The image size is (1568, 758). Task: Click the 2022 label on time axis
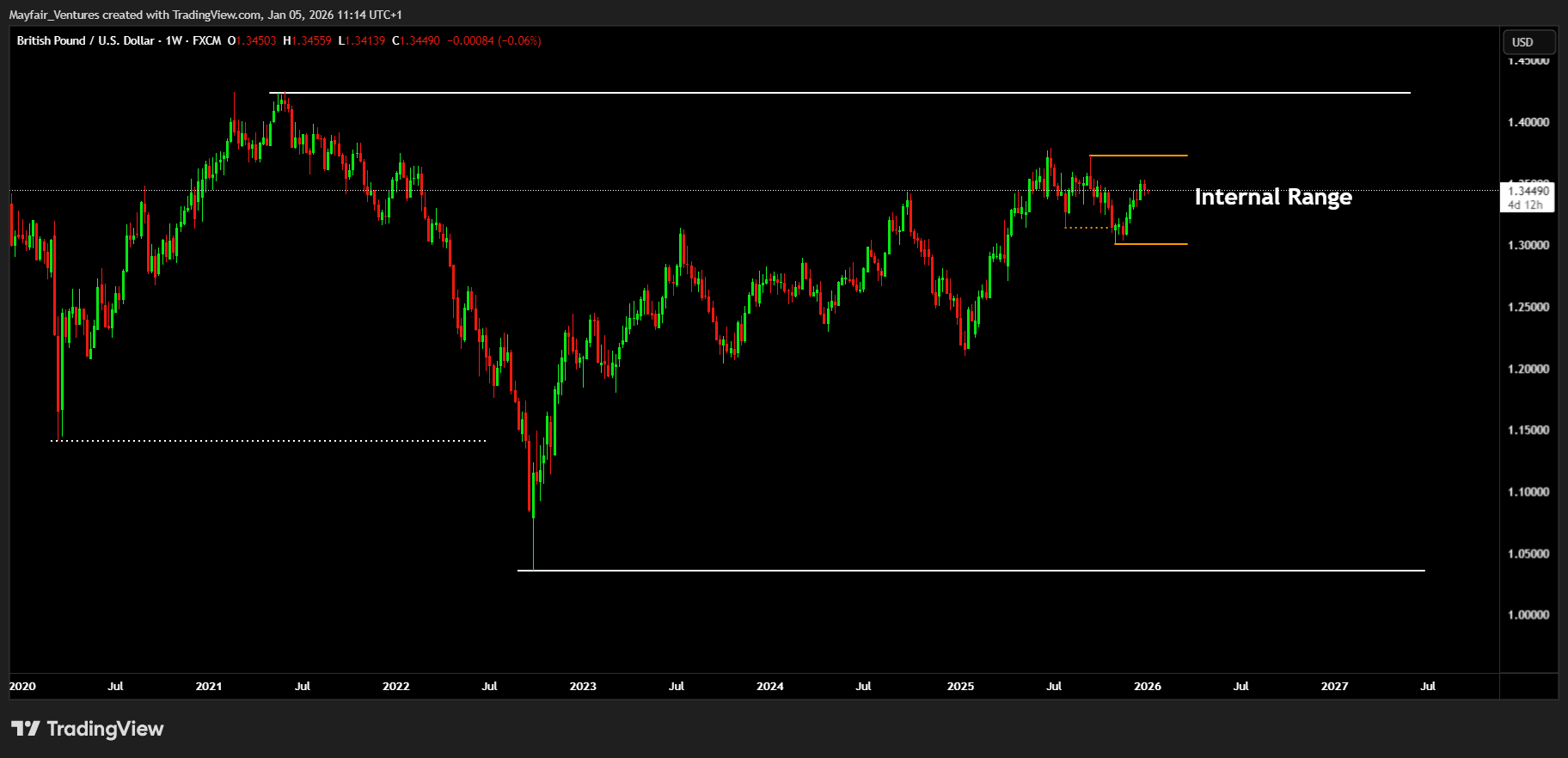click(396, 686)
